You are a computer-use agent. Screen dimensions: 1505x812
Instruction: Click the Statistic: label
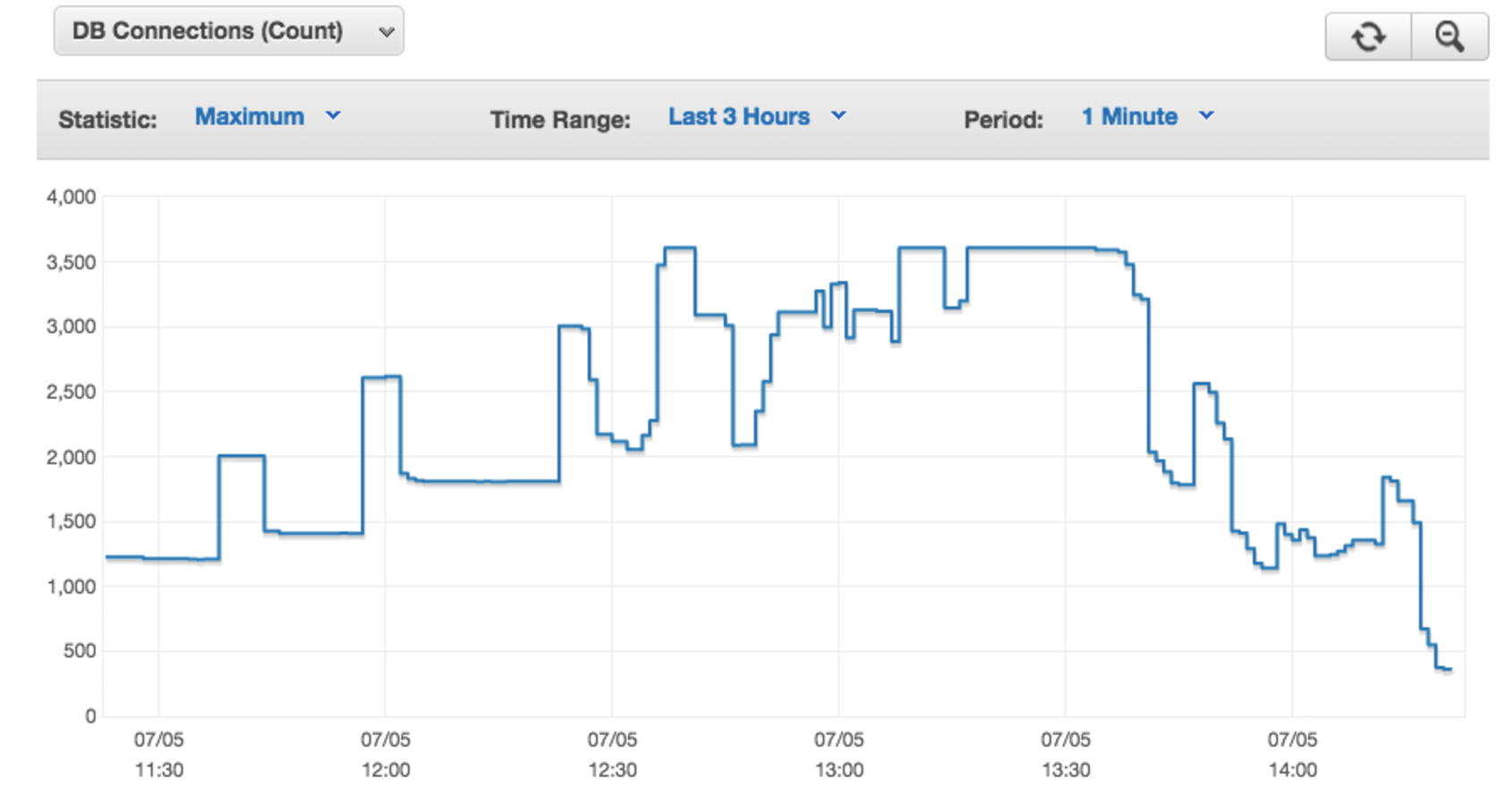(x=107, y=120)
